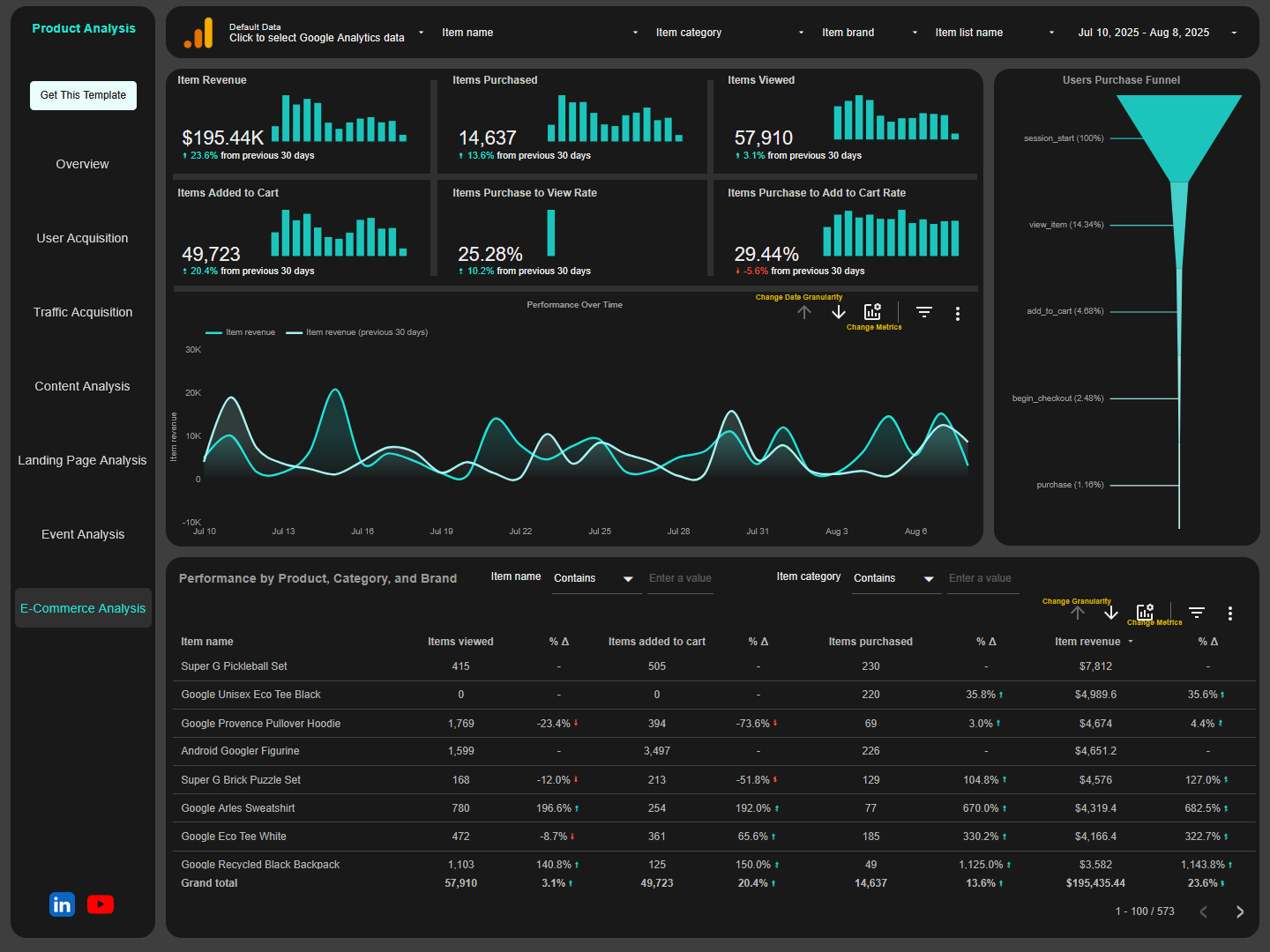
Task: Open Landing Page Analysis page
Action: pyautogui.click(x=83, y=460)
